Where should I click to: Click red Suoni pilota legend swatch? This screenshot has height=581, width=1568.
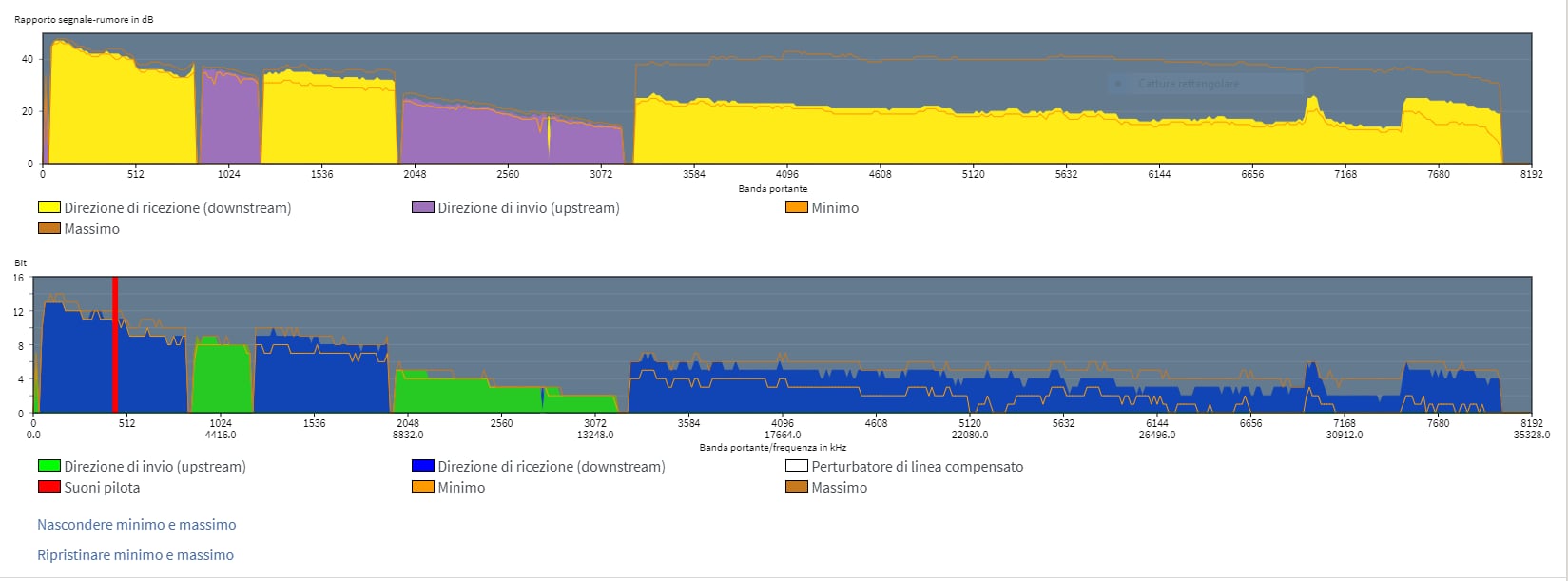(48, 487)
